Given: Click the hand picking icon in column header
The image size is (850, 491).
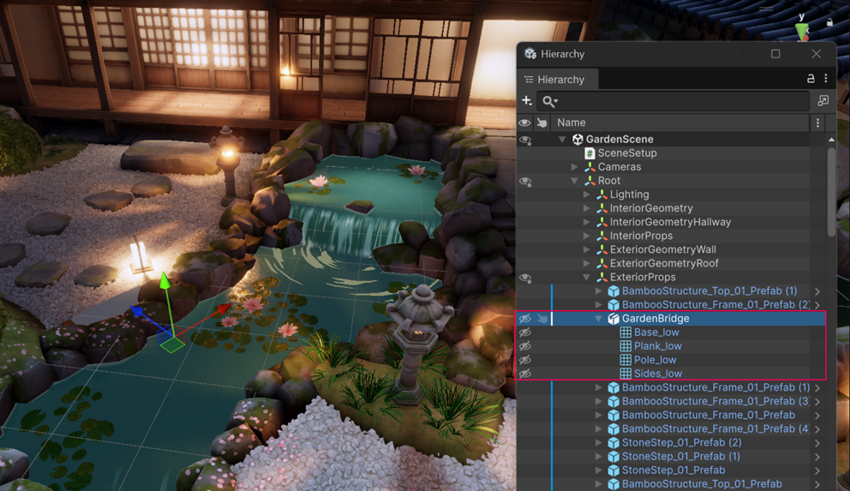Looking at the screenshot, I should [x=542, y=123].
